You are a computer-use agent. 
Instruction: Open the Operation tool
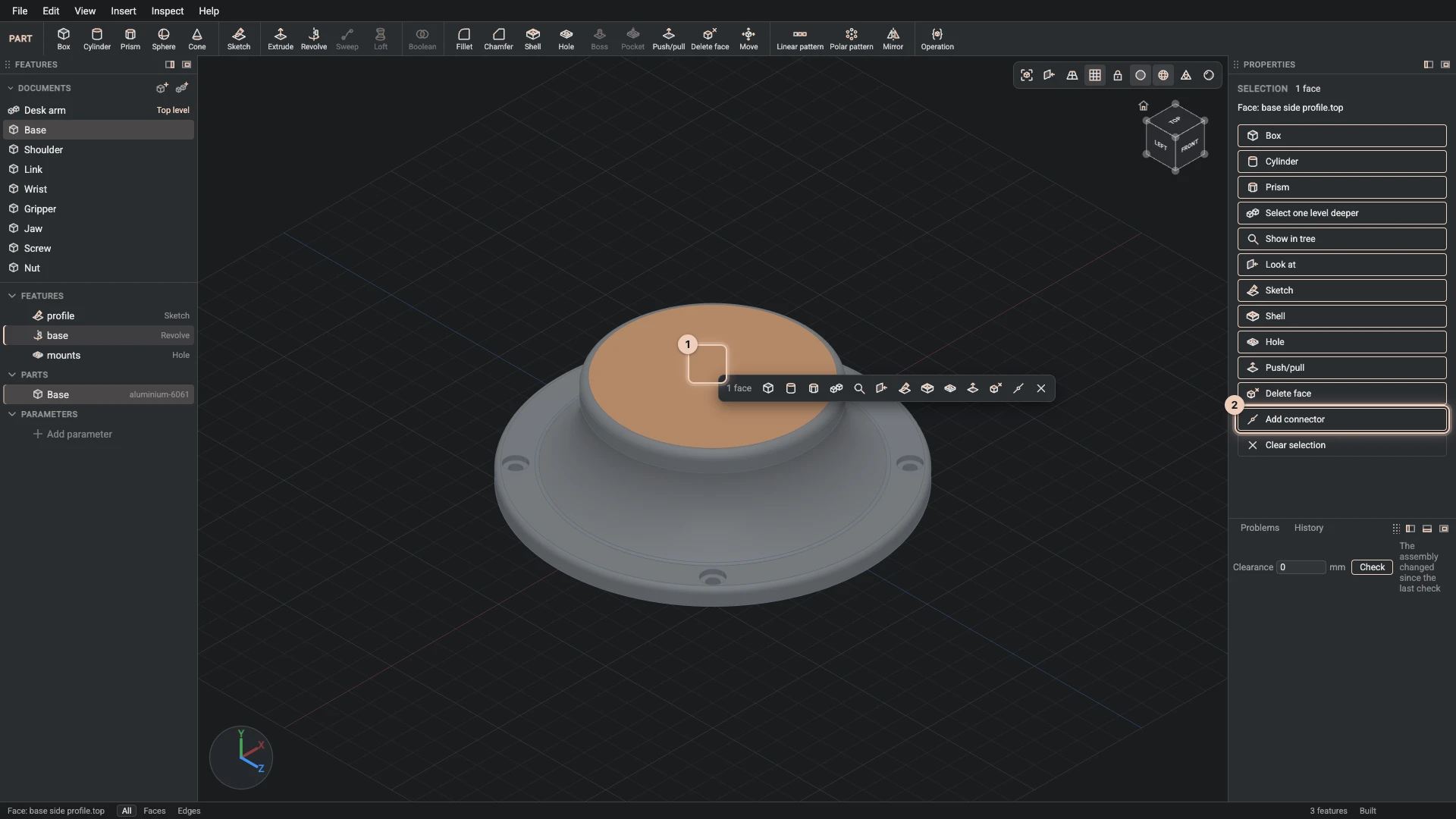(937, 39)
